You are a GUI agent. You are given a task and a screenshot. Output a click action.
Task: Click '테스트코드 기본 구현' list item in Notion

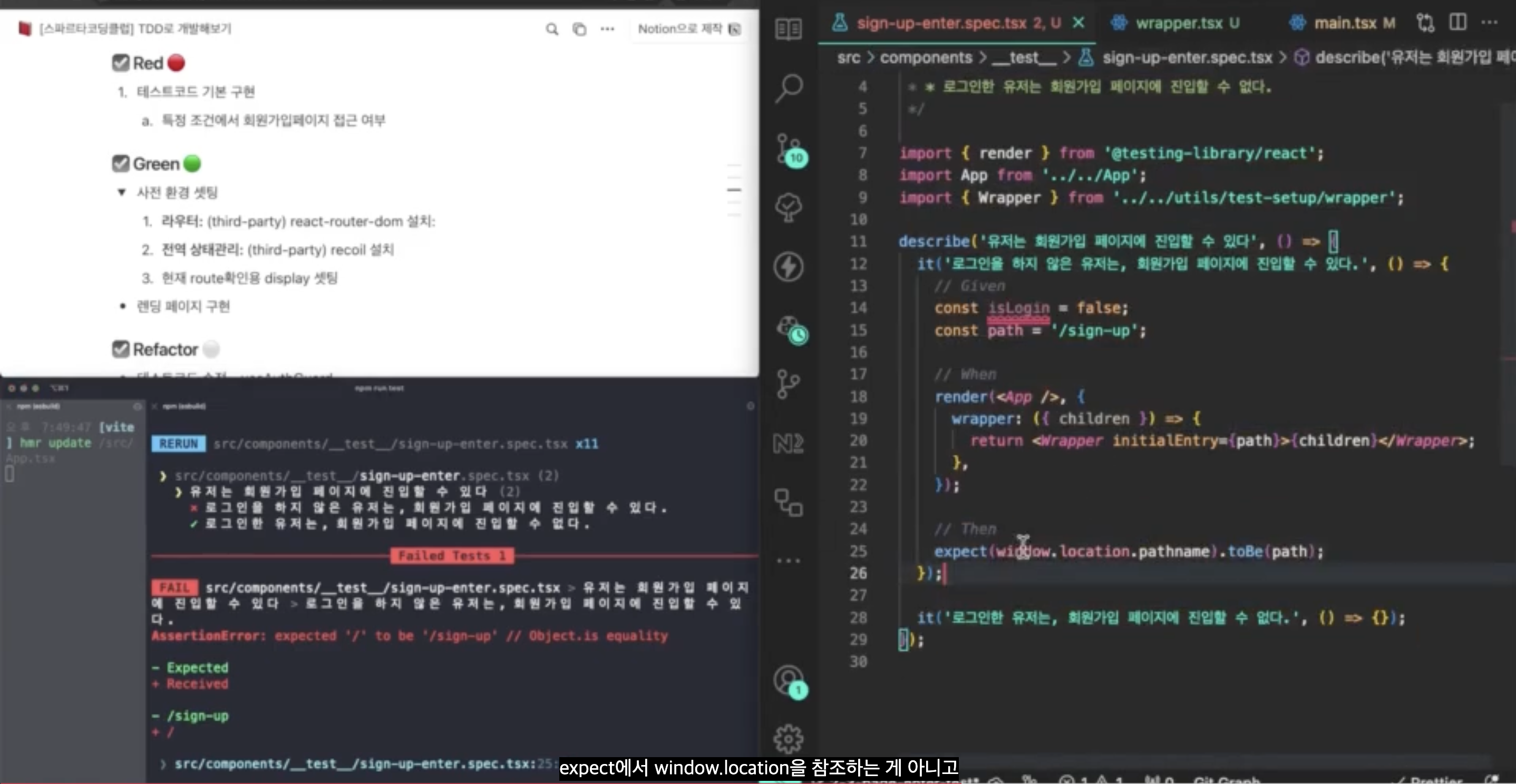(196, 92)
